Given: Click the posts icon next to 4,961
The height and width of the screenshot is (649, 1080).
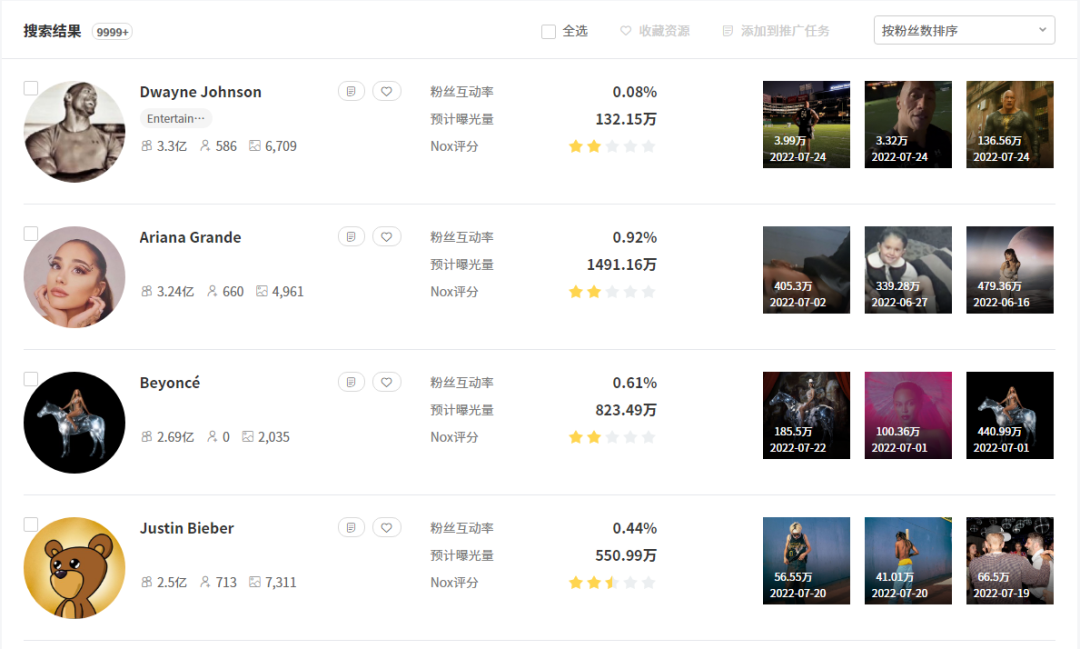Looking at the screenshot, I should [x=262, y=291].
